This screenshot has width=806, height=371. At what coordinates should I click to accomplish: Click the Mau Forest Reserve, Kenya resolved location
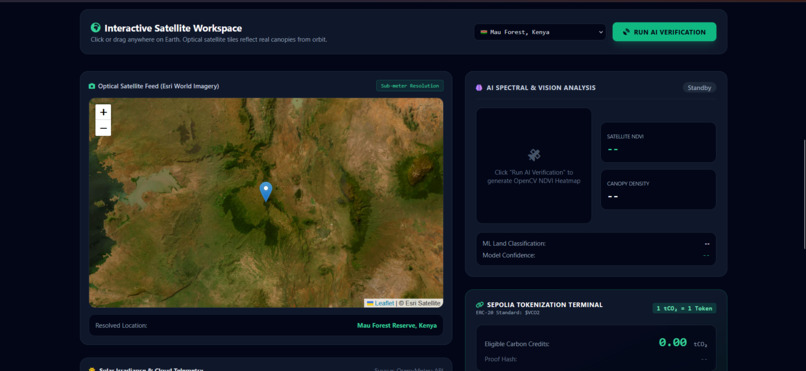pos(397,325)
